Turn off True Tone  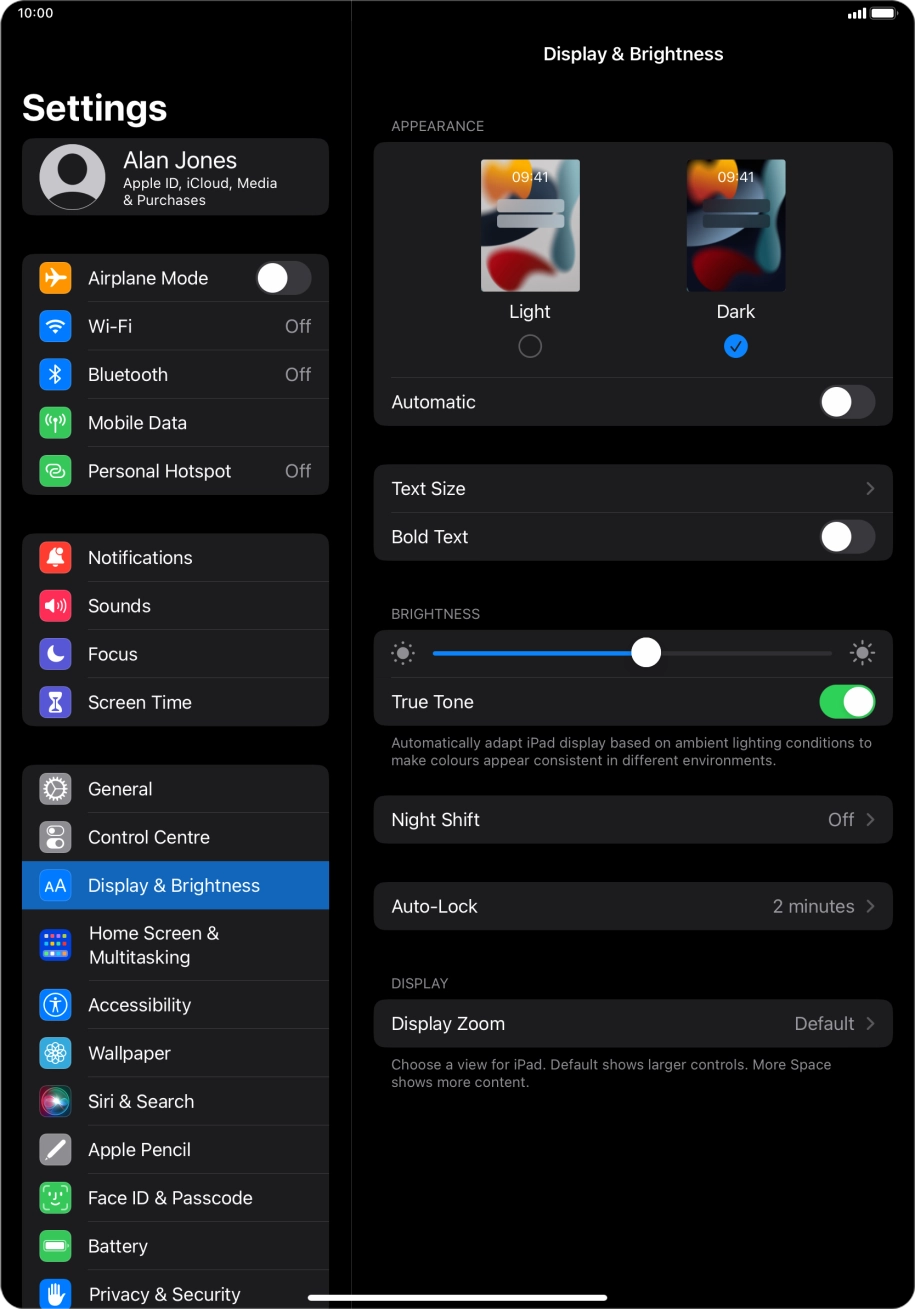pos(847,702)
